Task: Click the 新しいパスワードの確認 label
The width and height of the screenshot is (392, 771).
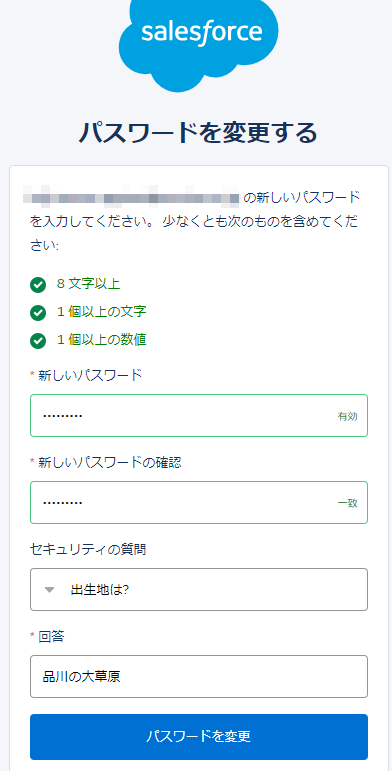Action: [110, 462]
